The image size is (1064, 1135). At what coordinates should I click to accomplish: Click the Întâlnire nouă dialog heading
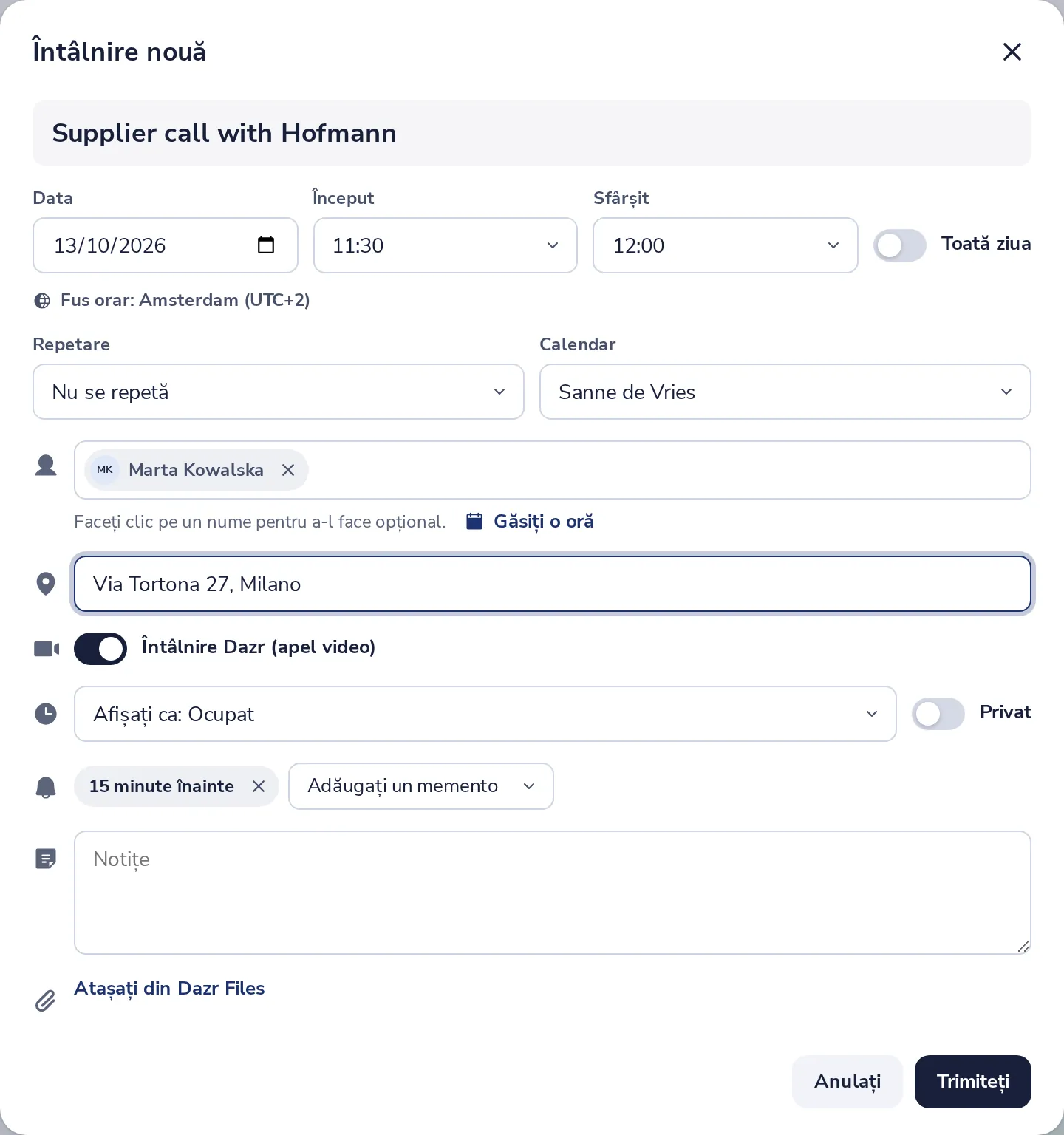(x=120, y=52)
